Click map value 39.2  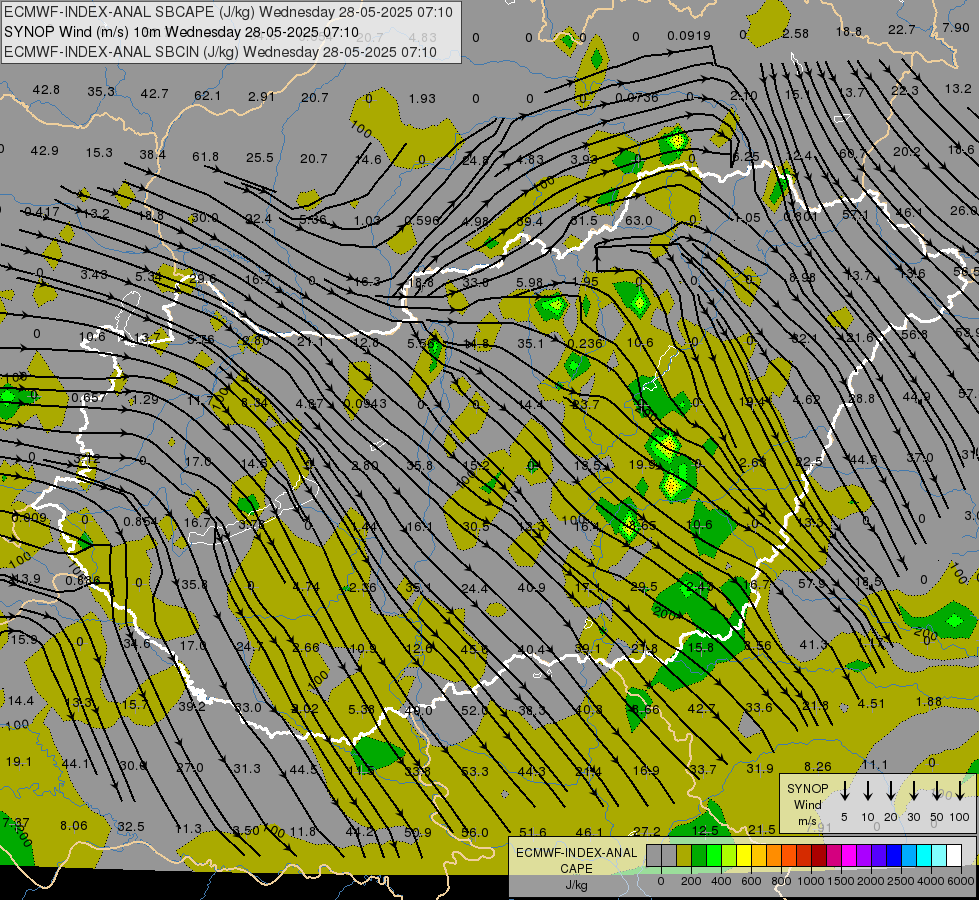(192, 706)
